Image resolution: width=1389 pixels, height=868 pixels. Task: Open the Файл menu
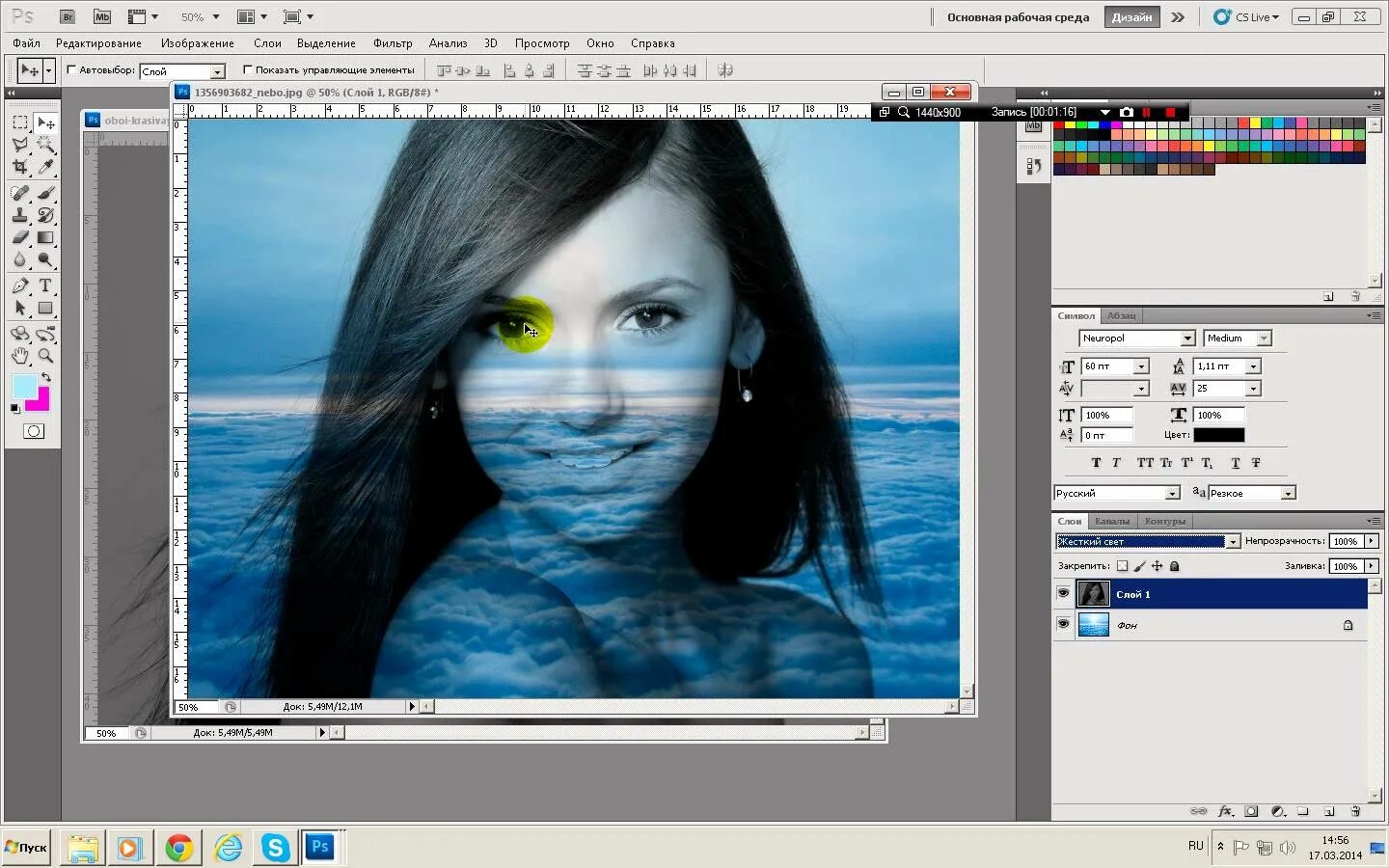26,43
